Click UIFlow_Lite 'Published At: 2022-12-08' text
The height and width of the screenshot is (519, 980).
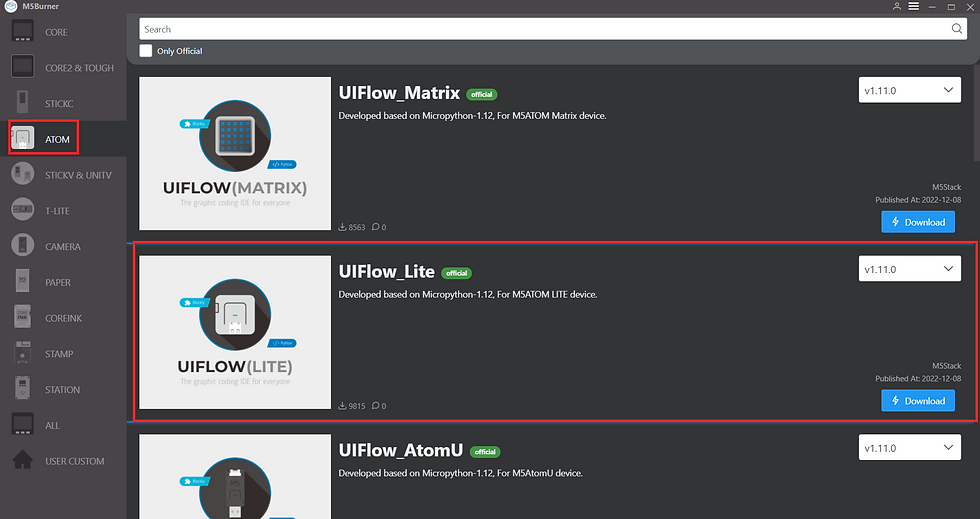tap(918, 379)
